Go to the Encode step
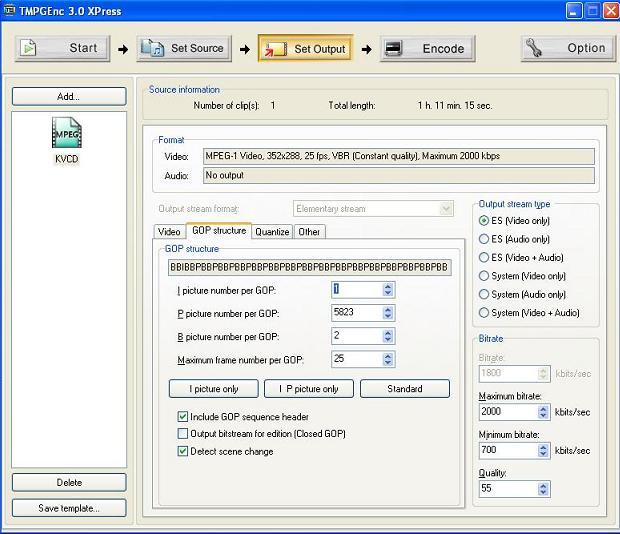This screenshot has height=534, width=620. (x=427, y=48)
